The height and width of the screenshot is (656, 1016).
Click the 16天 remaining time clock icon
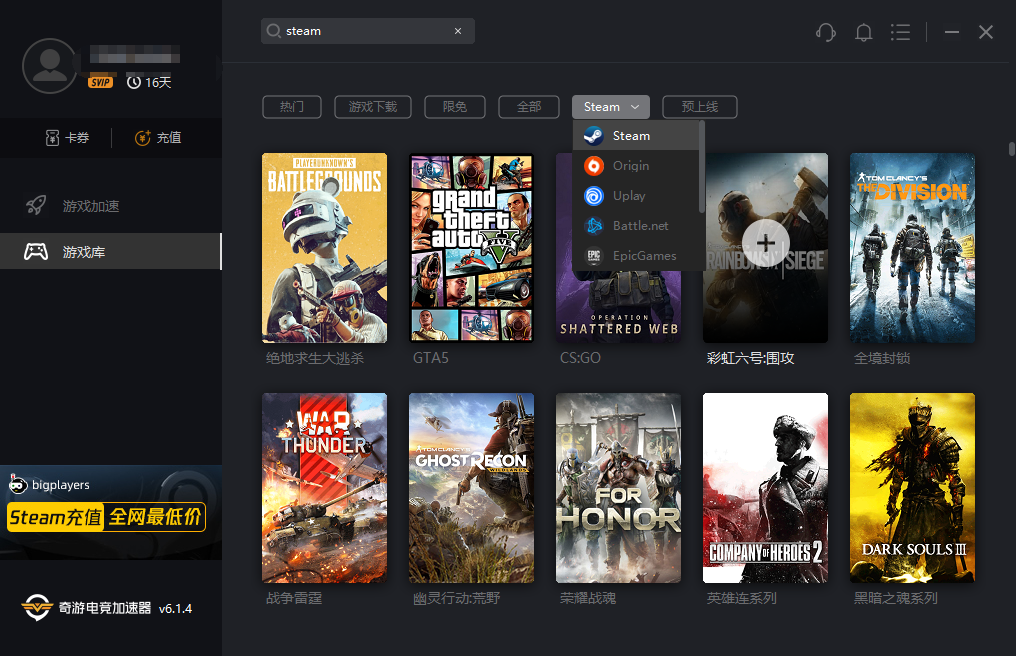click(133, 82)
